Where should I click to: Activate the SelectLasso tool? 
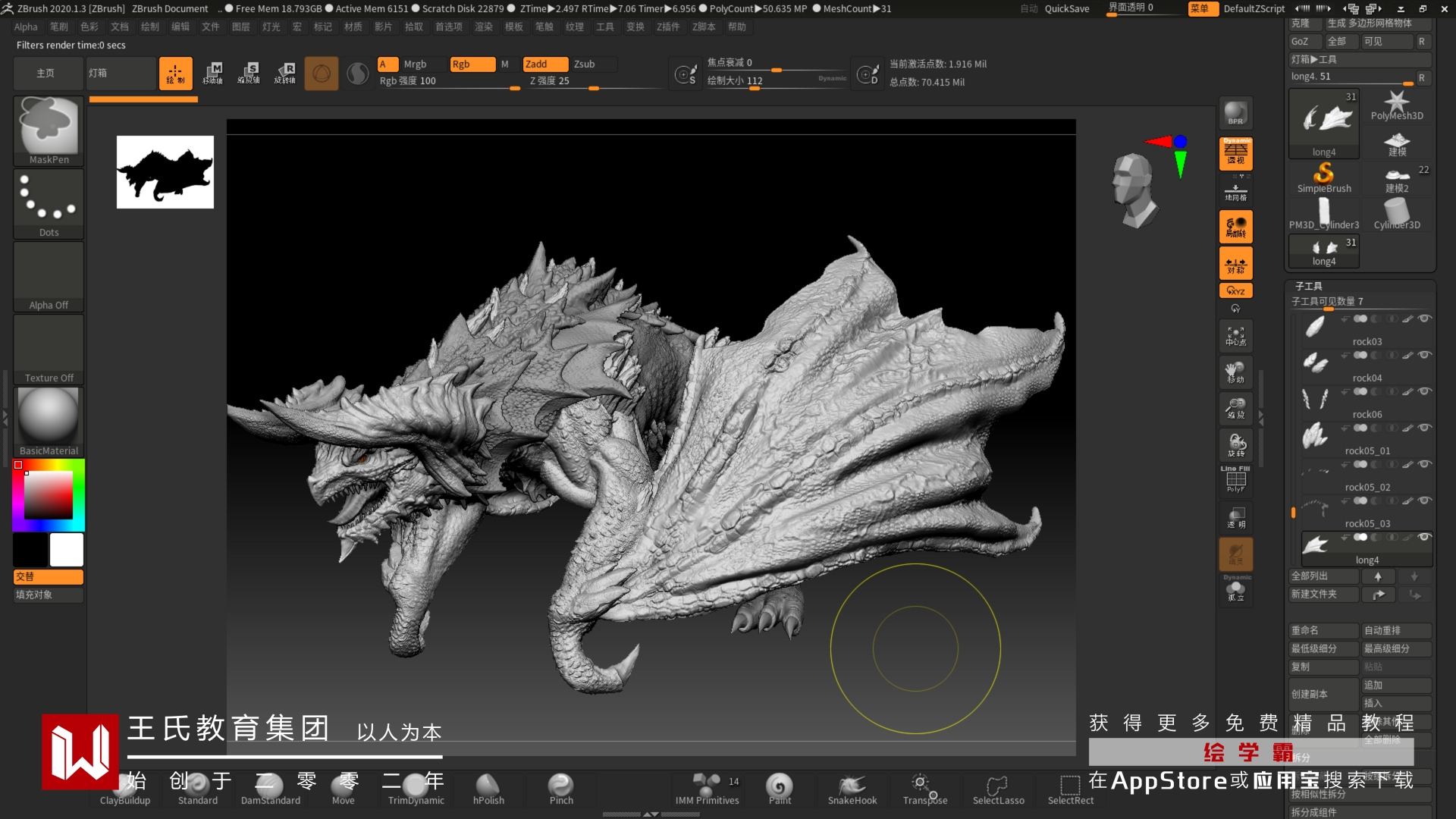pos(998,789)
